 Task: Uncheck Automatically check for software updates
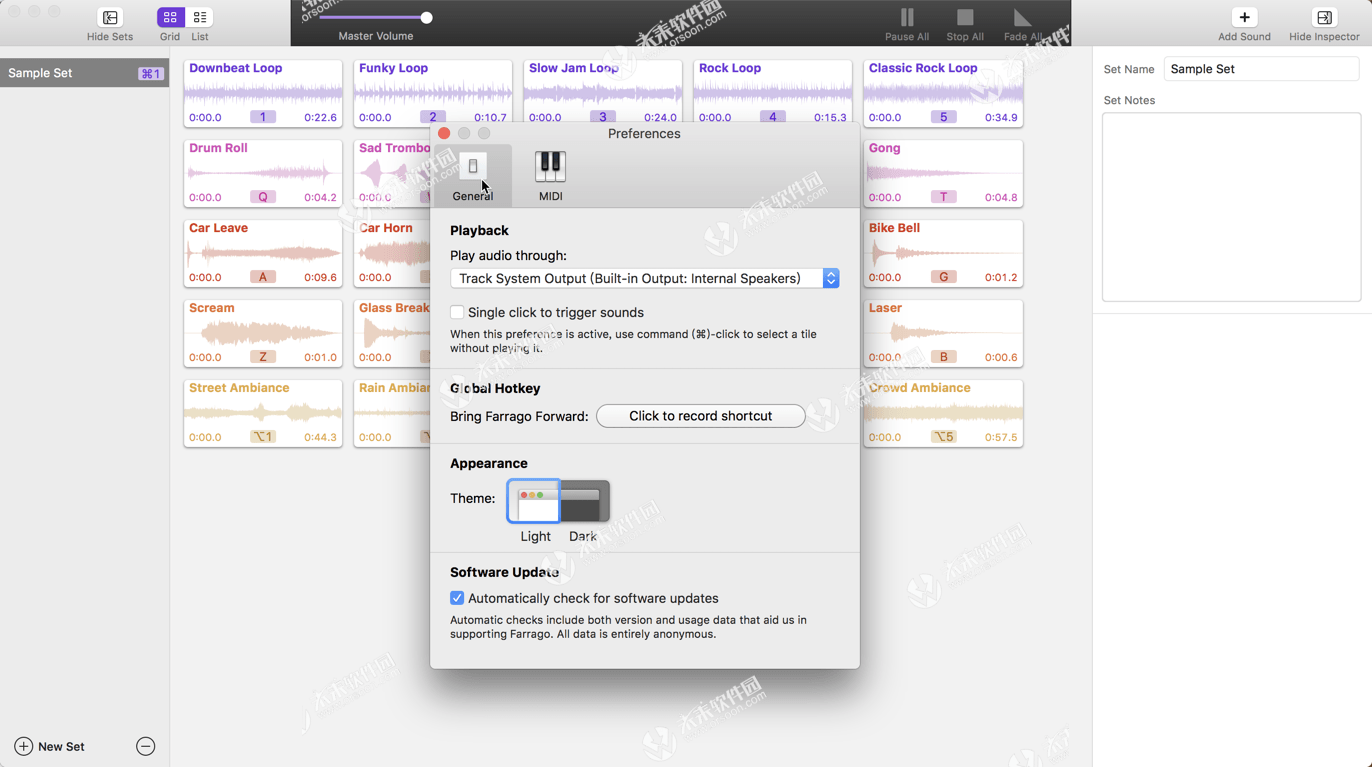(x=457, y=598)
